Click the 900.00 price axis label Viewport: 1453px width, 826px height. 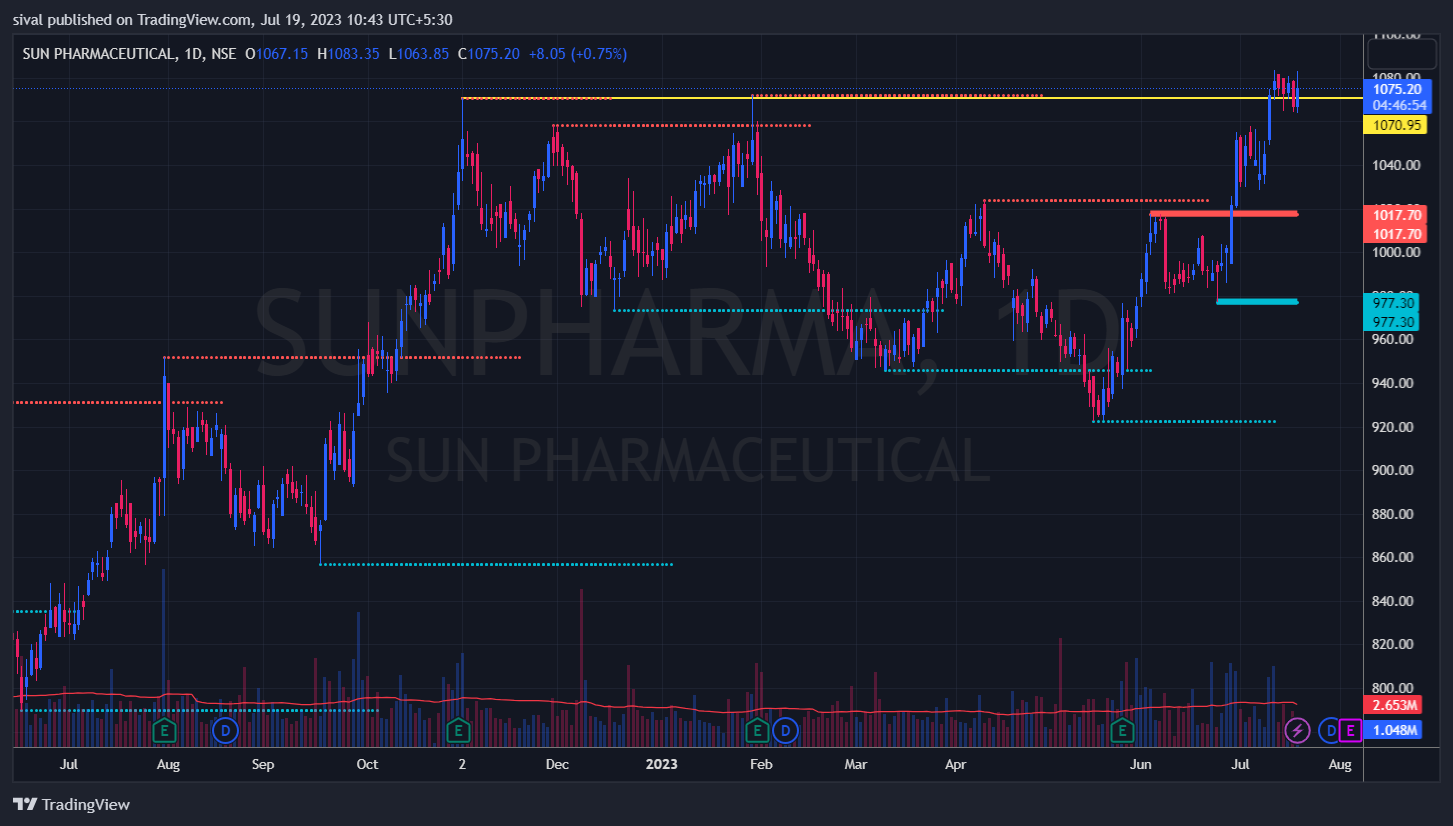(x=1395, y=470)
